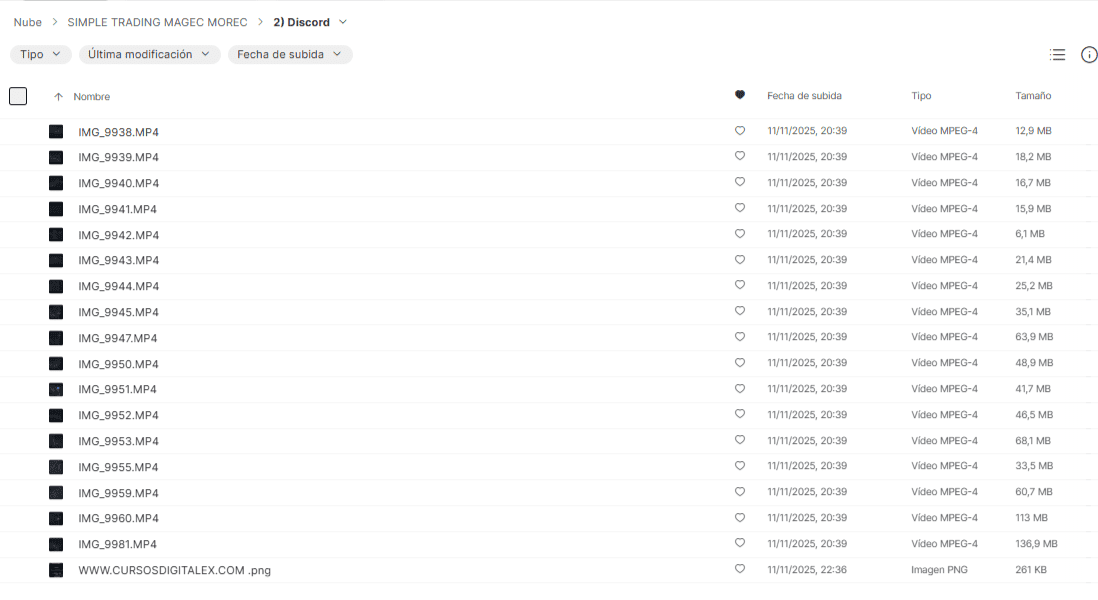Go to Nube in breadcrumb
This screenshot has width=1098, height=600.
coord(28,22)
